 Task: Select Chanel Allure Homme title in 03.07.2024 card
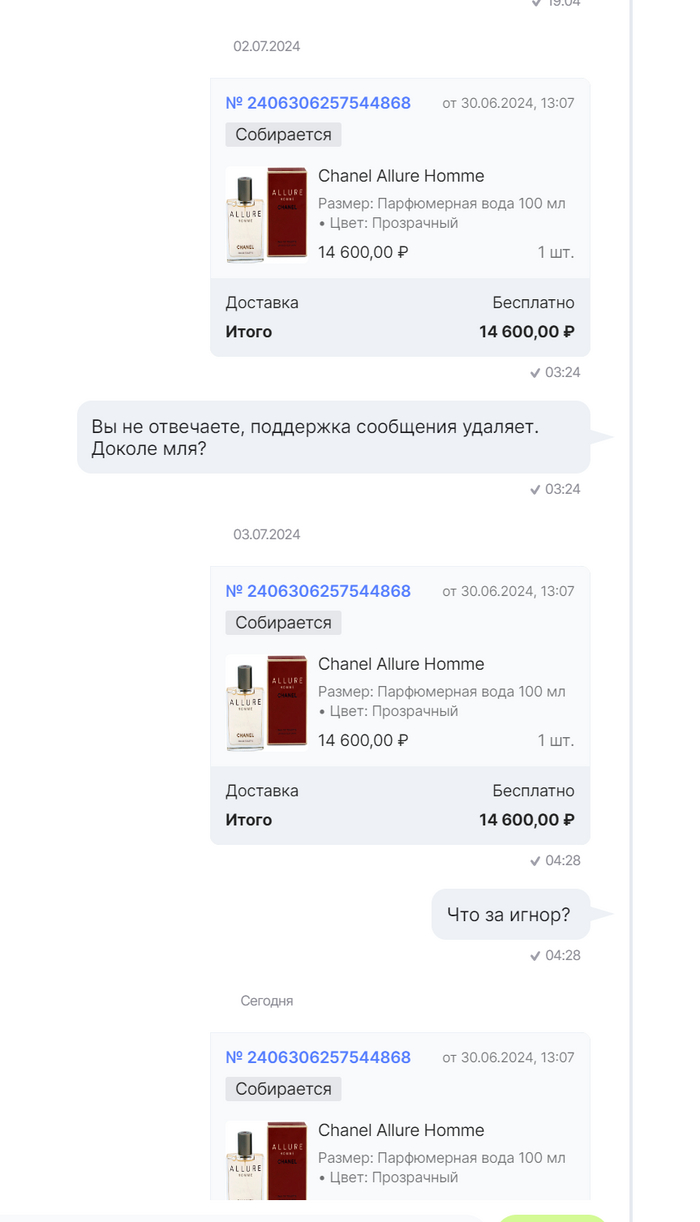401,664
